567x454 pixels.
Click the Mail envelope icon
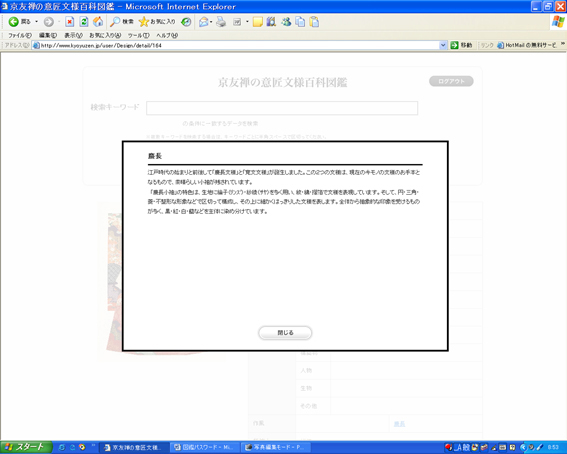[204, 22]
